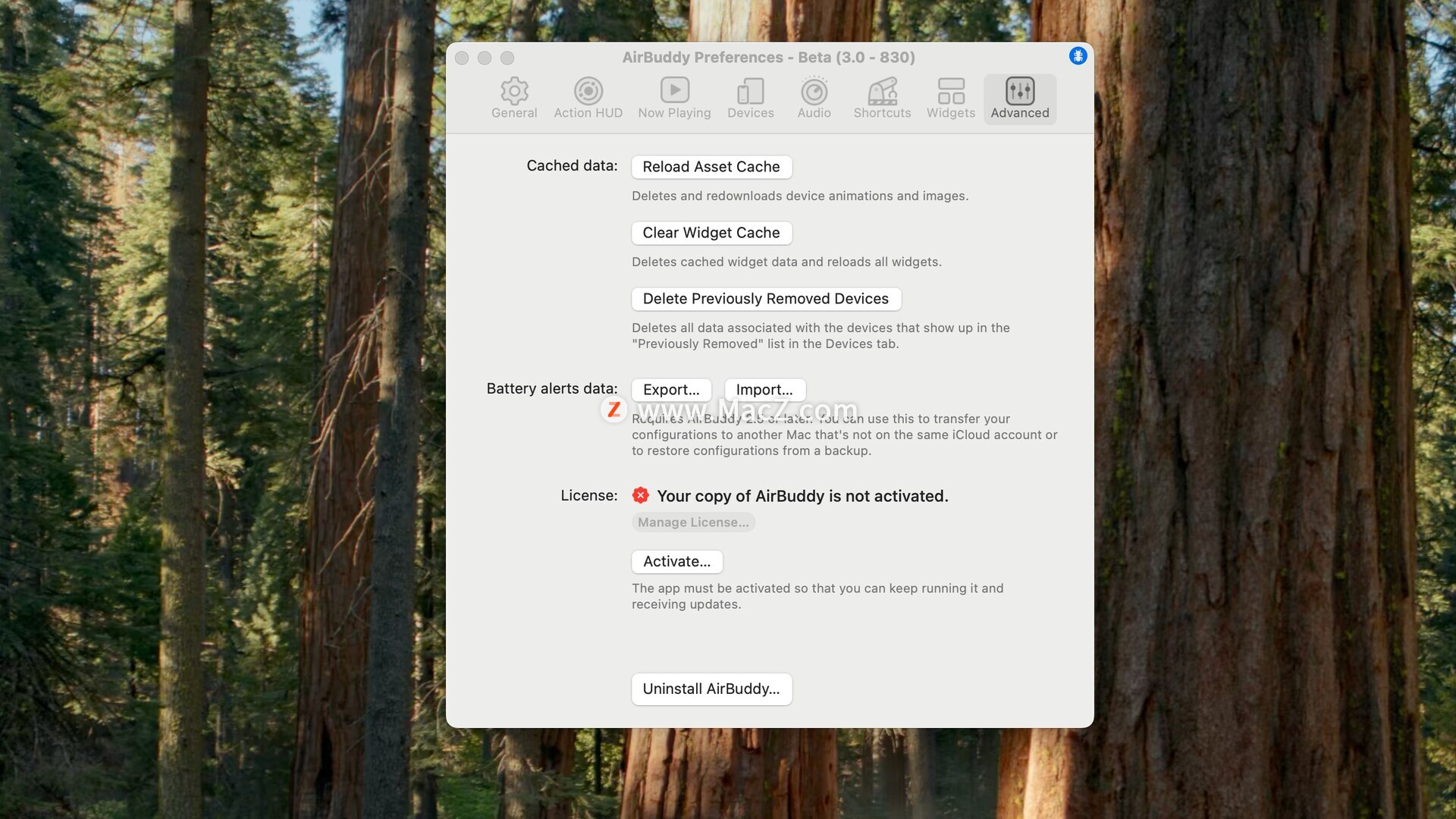
Task: Click Reload Asset Cache button
Action: [711, 167]
